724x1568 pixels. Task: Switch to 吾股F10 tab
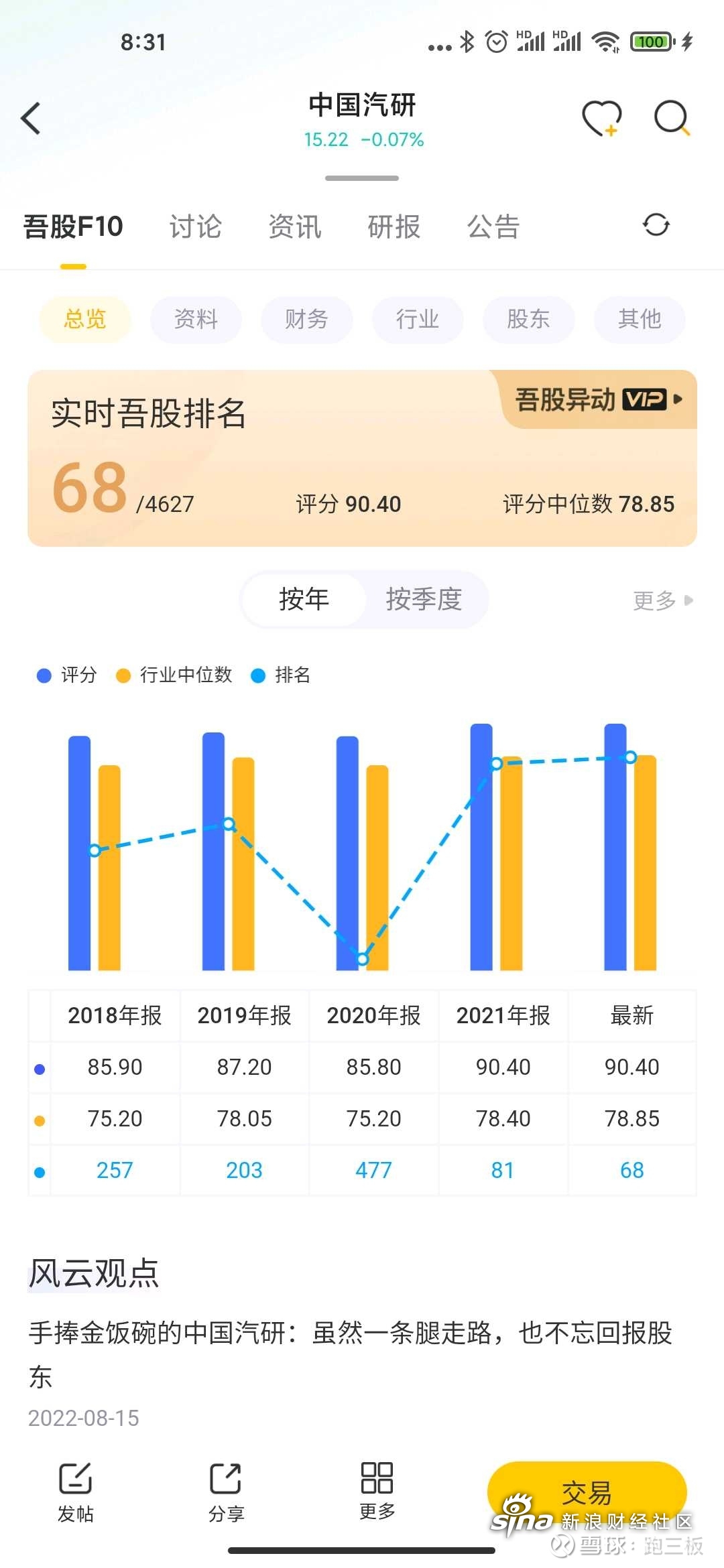click(73, 226)
